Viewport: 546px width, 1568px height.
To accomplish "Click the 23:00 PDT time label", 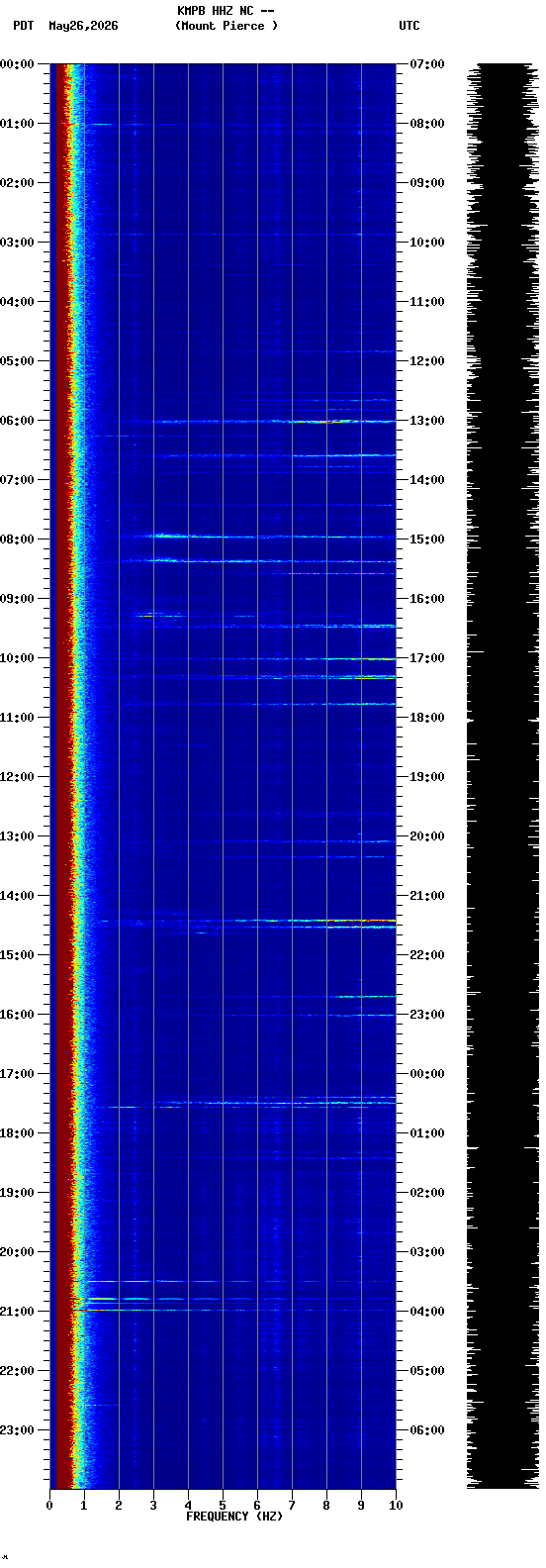I will (x=17, y=1429).
